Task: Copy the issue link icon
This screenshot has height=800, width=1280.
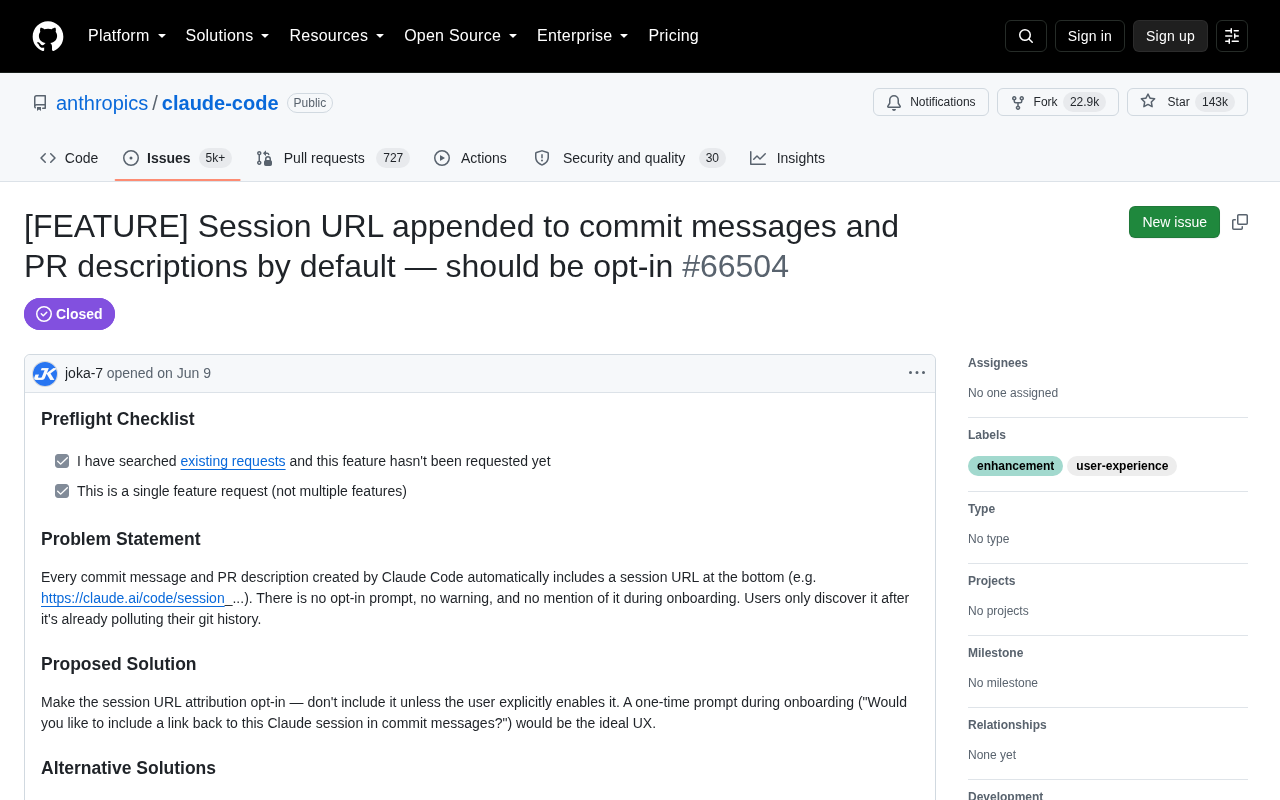Action: tap(1240, 222)
